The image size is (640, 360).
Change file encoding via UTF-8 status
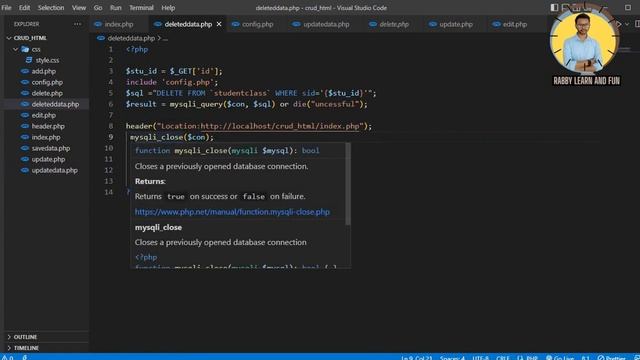click(x=480, y=358)
